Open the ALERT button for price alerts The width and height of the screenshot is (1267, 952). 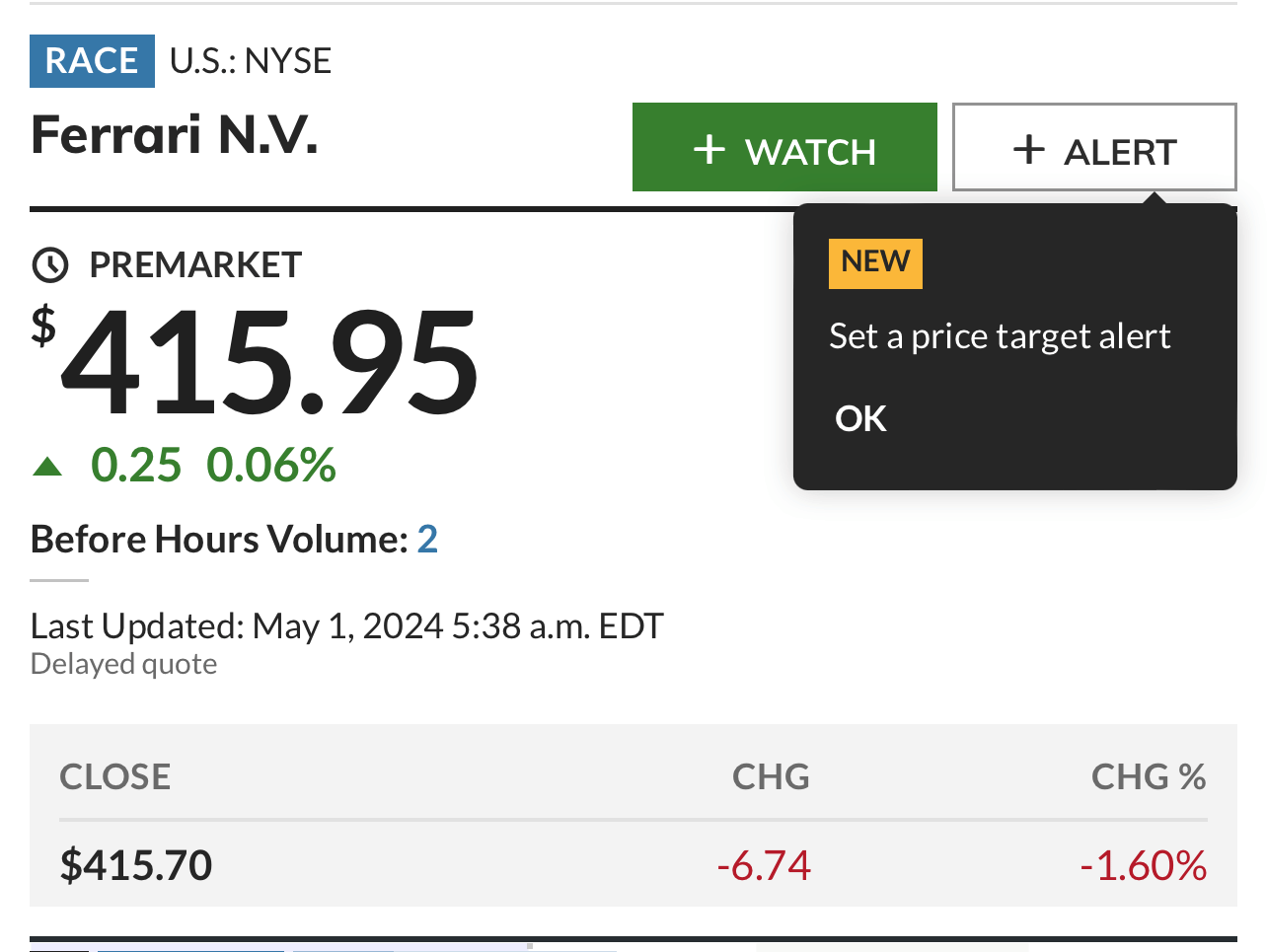[x=1094, y=147]
